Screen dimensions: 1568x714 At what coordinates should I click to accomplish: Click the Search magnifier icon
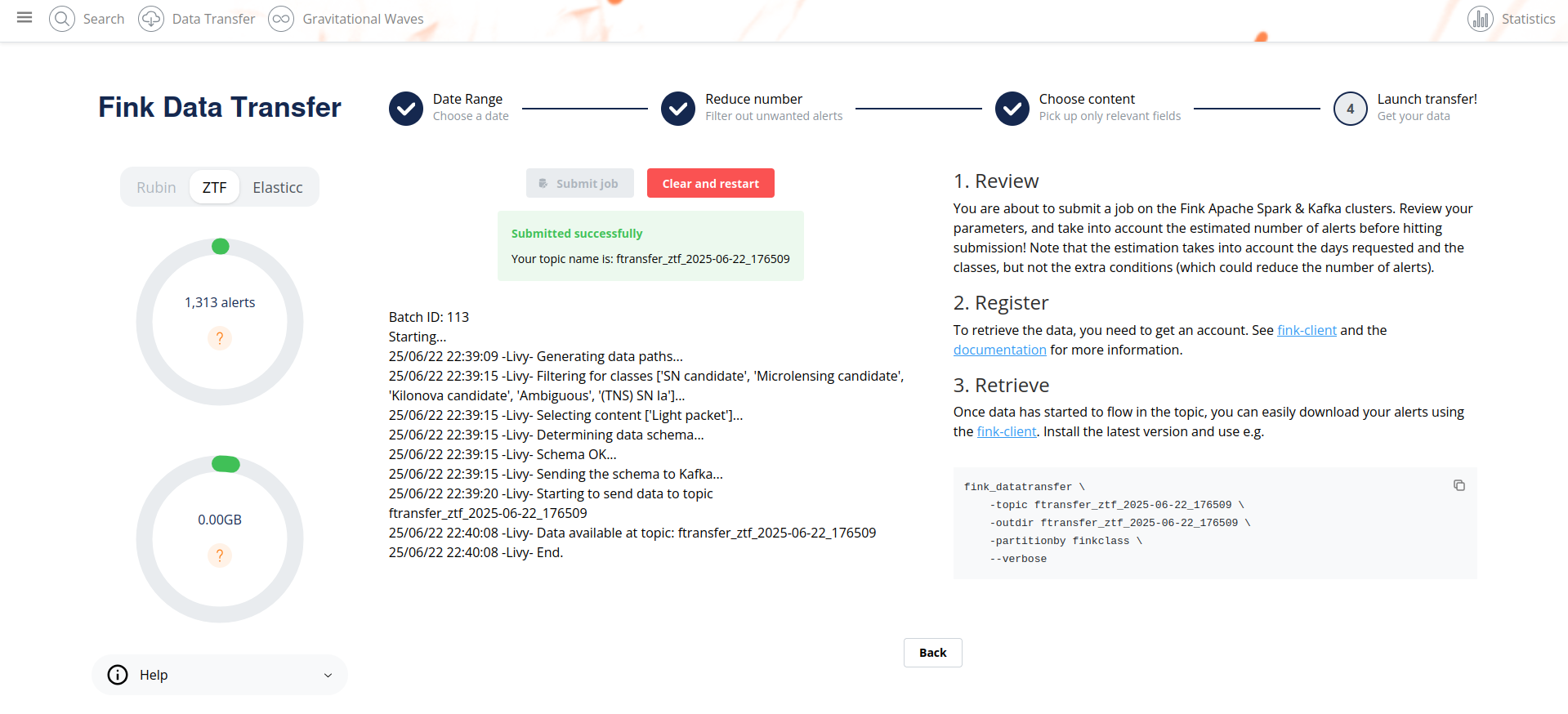pos(62,19)
